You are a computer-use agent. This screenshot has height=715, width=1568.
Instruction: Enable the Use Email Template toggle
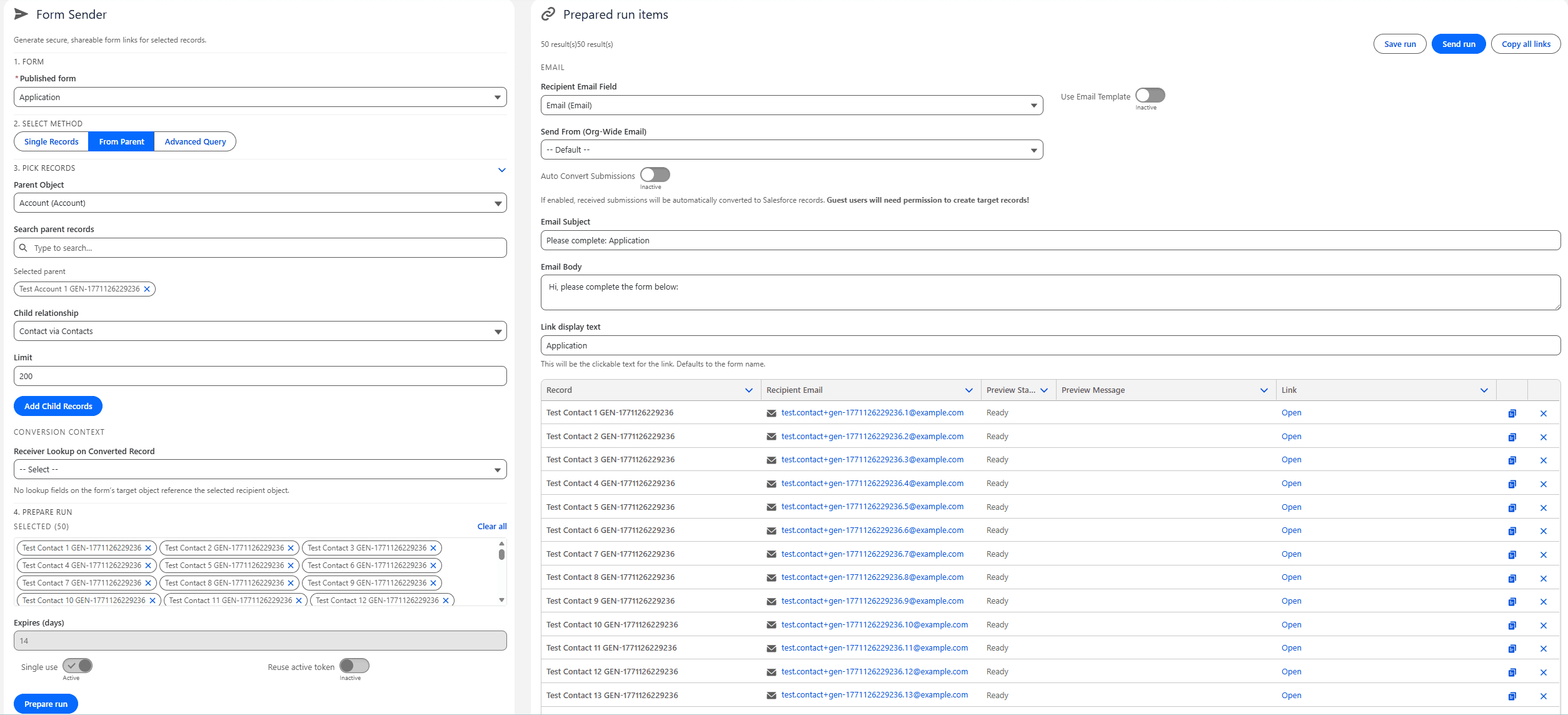pyautogui.click(x=1150, y=96)
